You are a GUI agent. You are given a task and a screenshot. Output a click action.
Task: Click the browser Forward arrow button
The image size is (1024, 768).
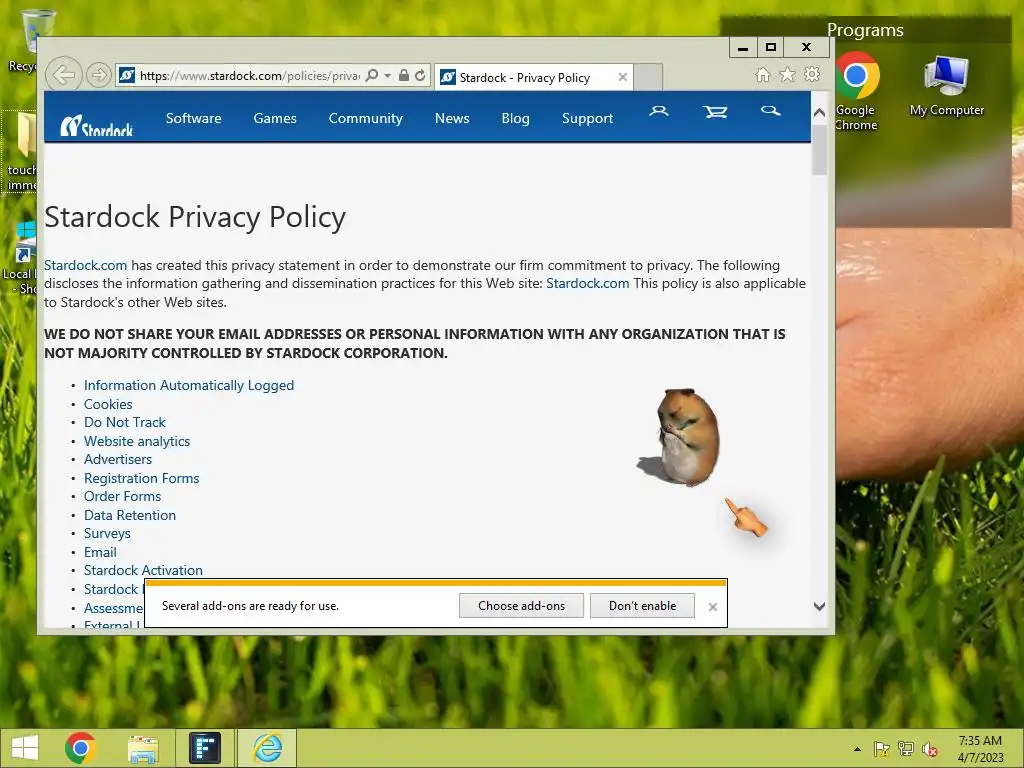99,75
